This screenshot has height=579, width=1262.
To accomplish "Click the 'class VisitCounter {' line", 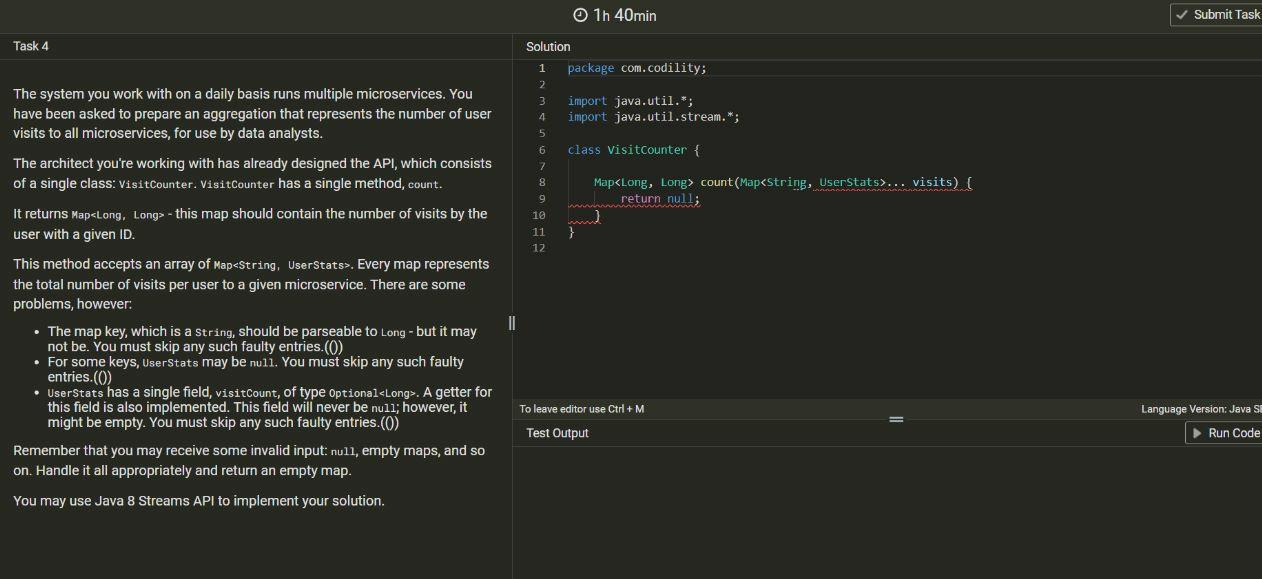I will coord(634,150).
